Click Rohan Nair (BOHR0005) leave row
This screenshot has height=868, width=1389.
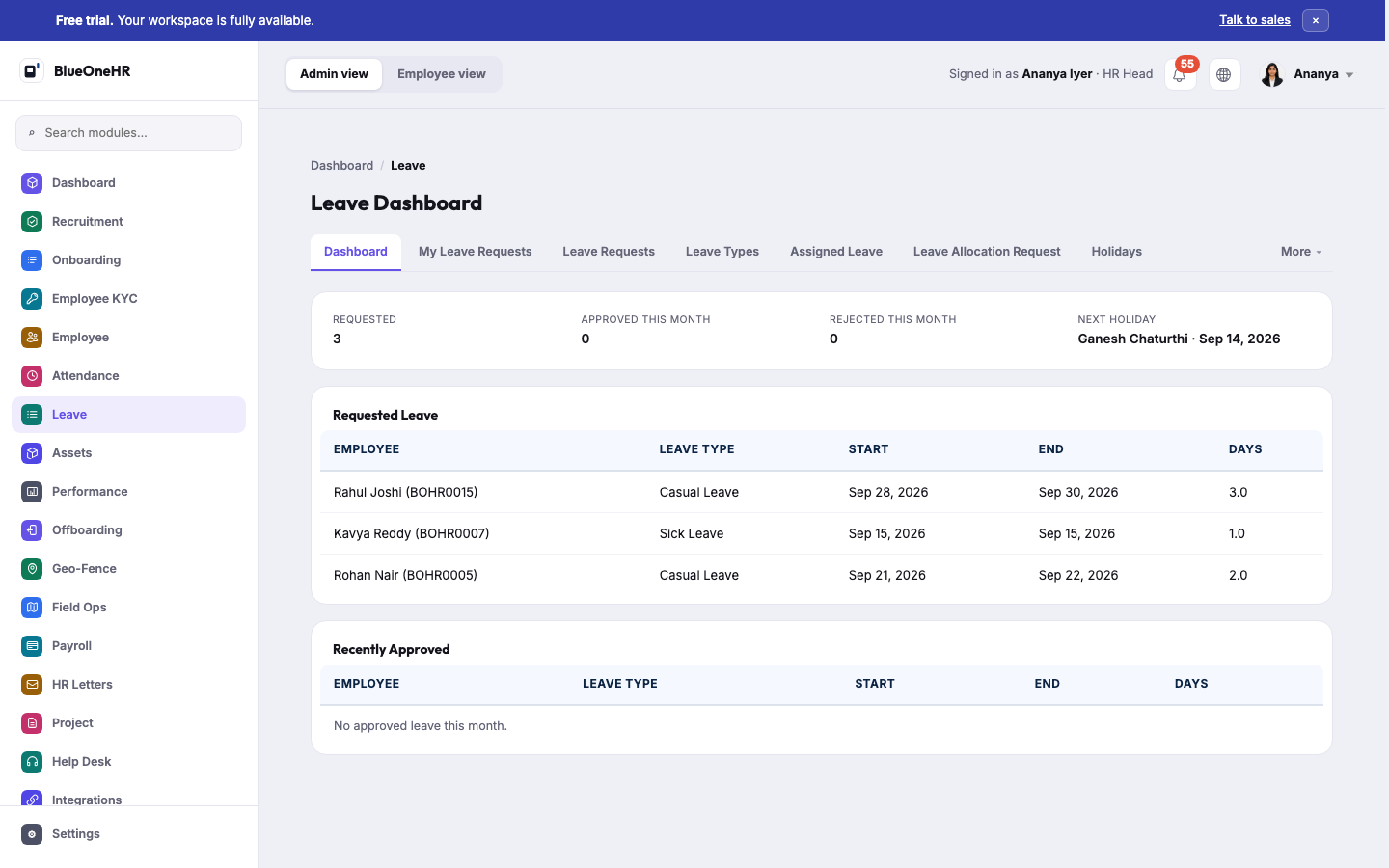point(822,575)
